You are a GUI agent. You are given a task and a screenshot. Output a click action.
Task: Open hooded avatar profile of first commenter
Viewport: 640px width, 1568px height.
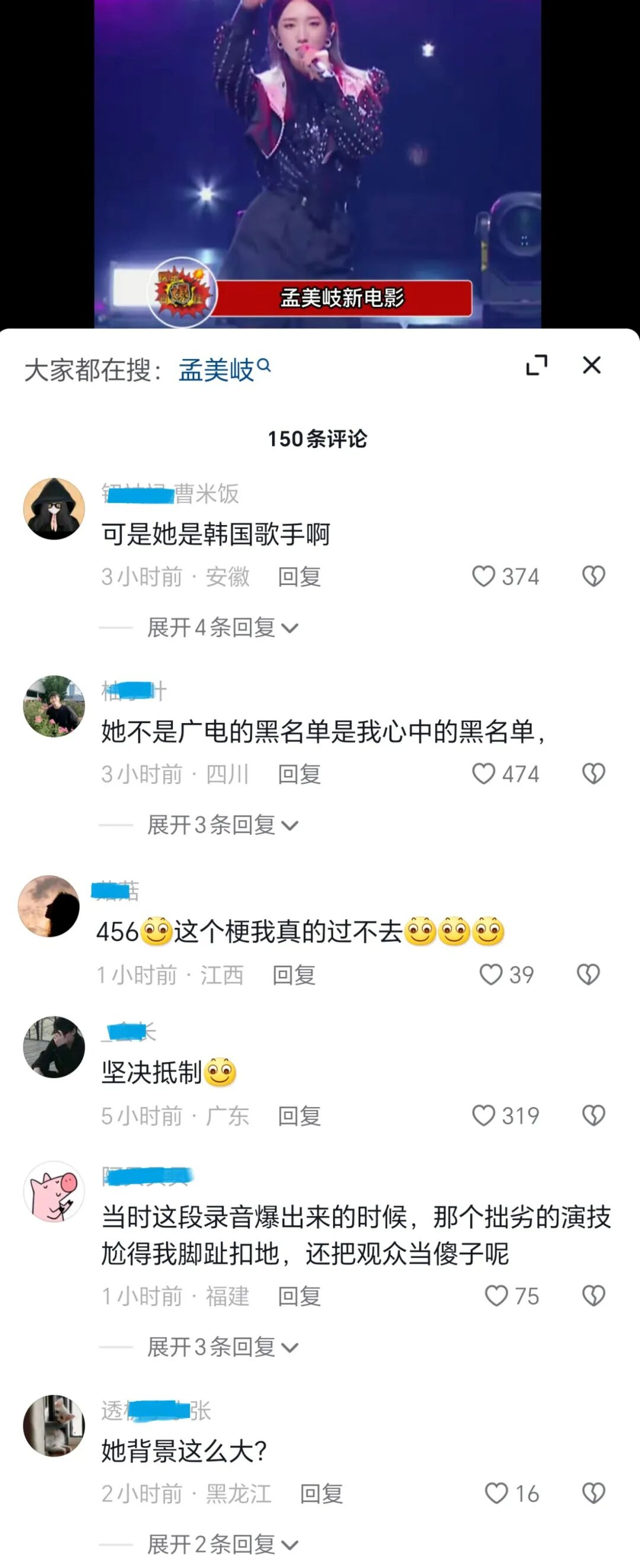point(53,509)
